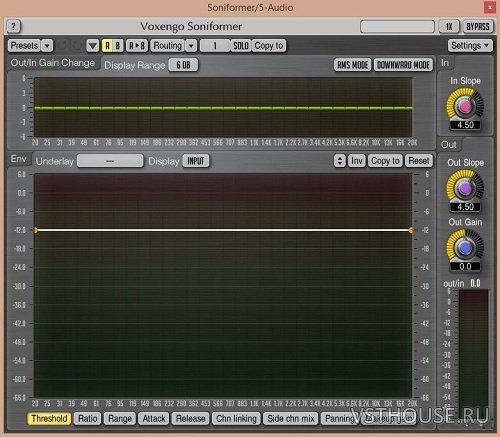The image size is (500, 437).
Task: Click the right threshold envelope point
Action: (411, 230)
